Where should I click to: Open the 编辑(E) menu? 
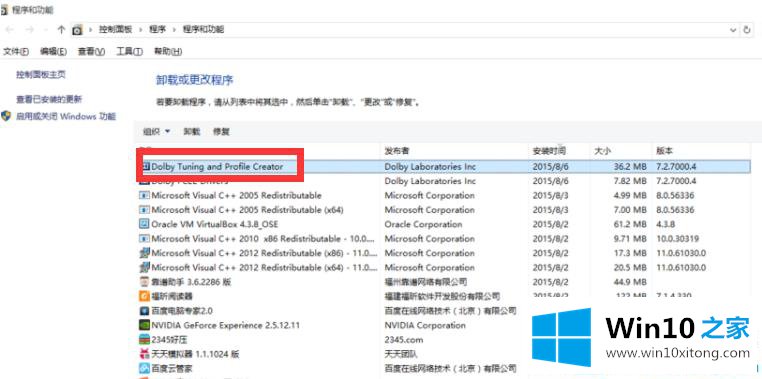[x=53, y=51]
